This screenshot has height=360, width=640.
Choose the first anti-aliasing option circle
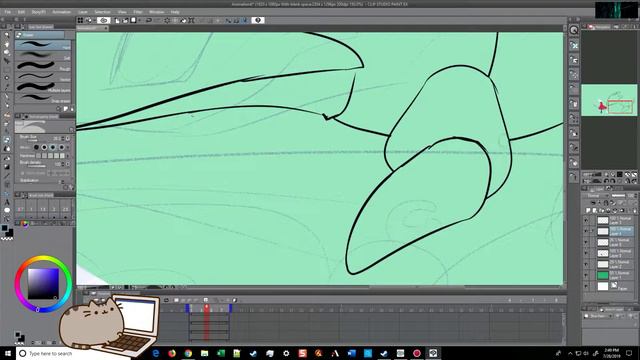(36, 147)
